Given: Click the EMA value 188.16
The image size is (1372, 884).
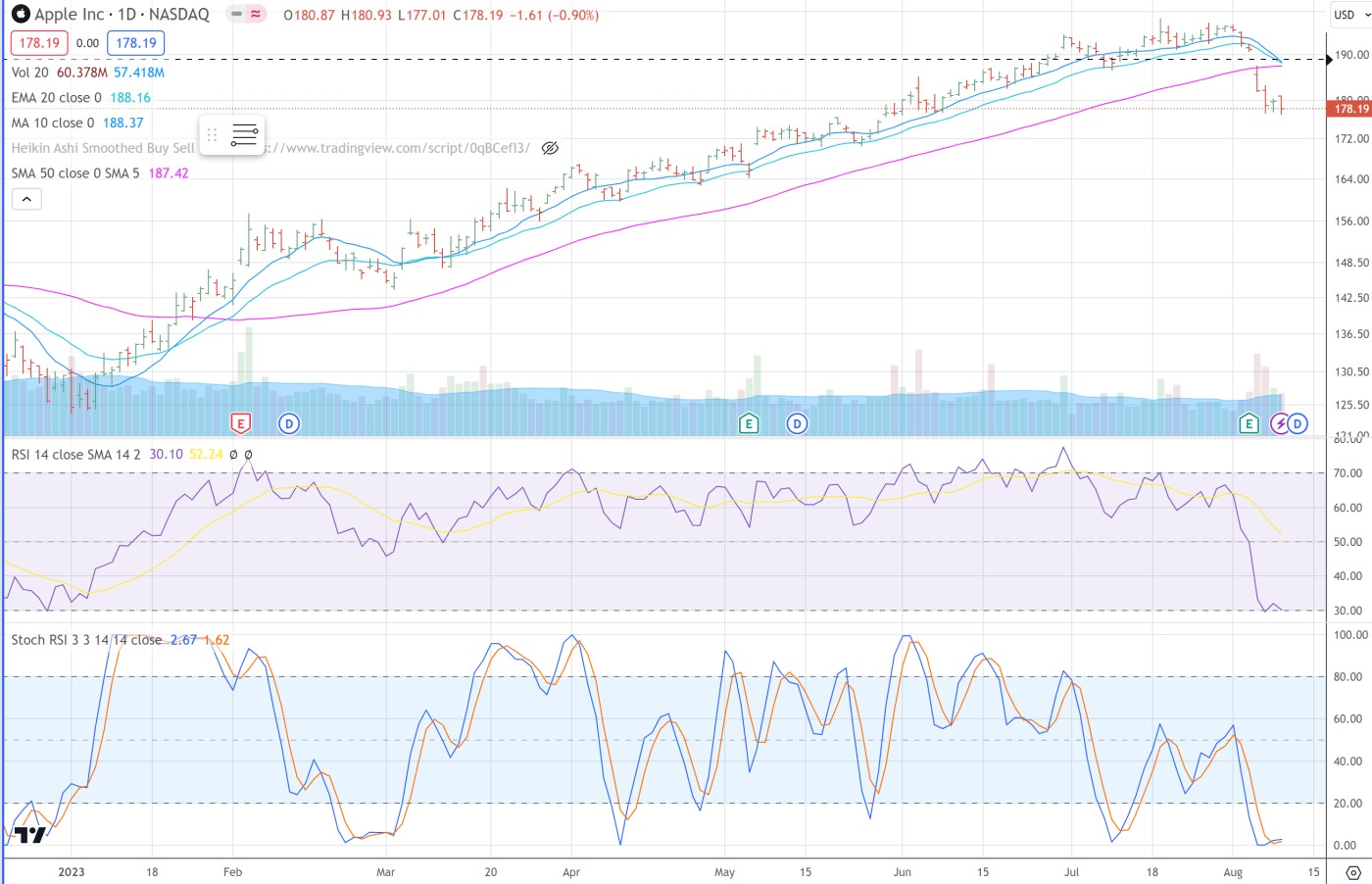Looking at the screenshot, I should (130, 98).
